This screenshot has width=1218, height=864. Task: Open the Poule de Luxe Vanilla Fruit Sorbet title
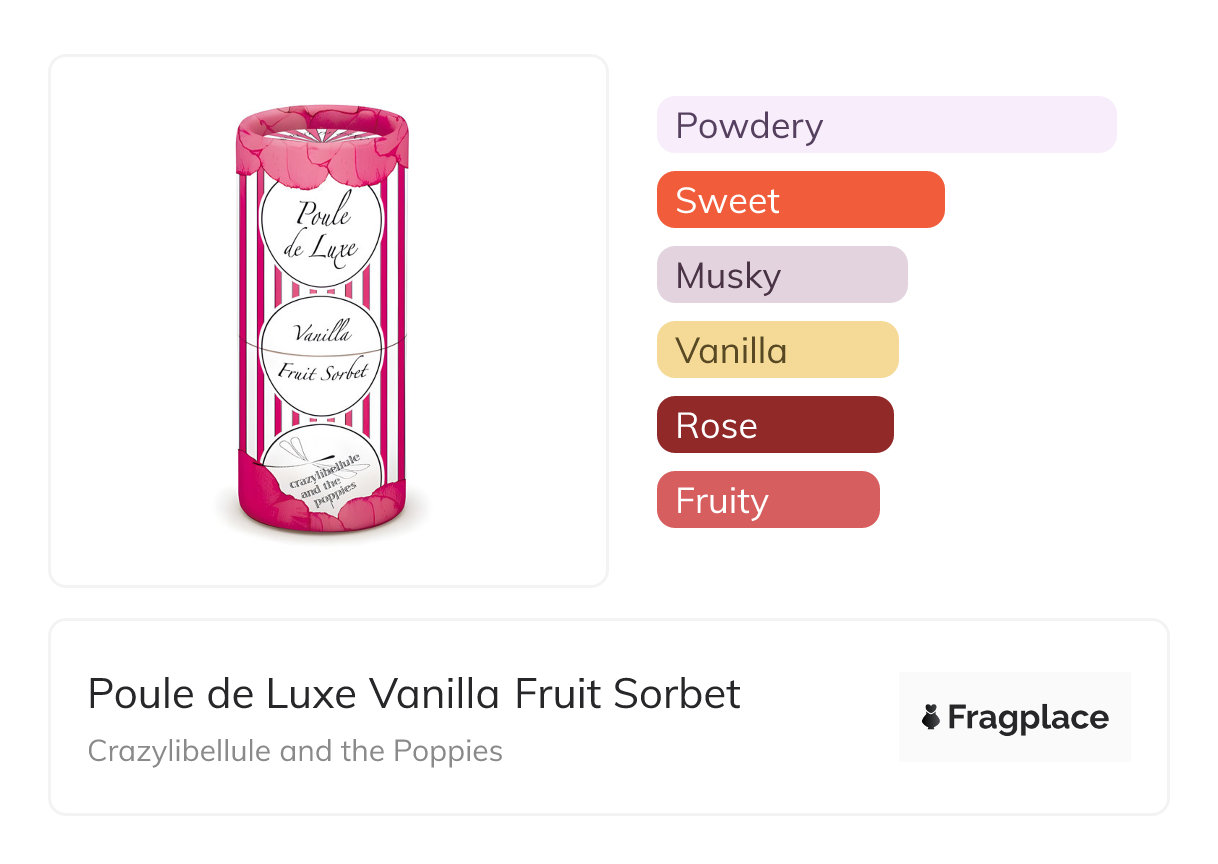pos(414,694)
